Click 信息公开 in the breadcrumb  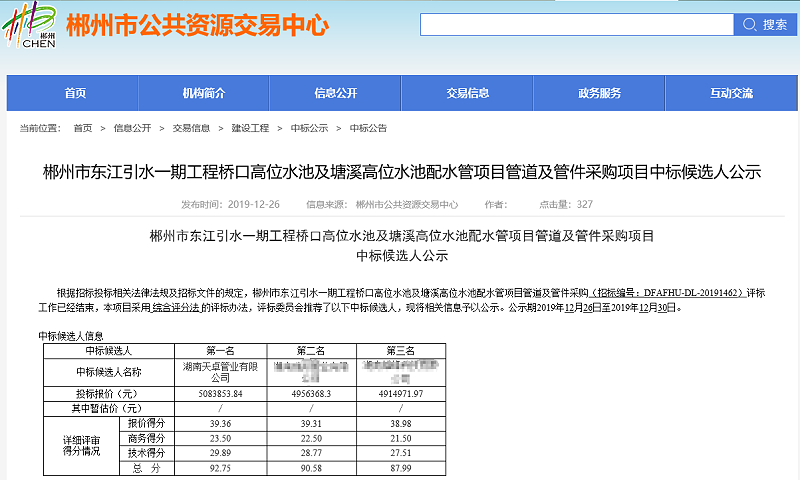[132, 128]
